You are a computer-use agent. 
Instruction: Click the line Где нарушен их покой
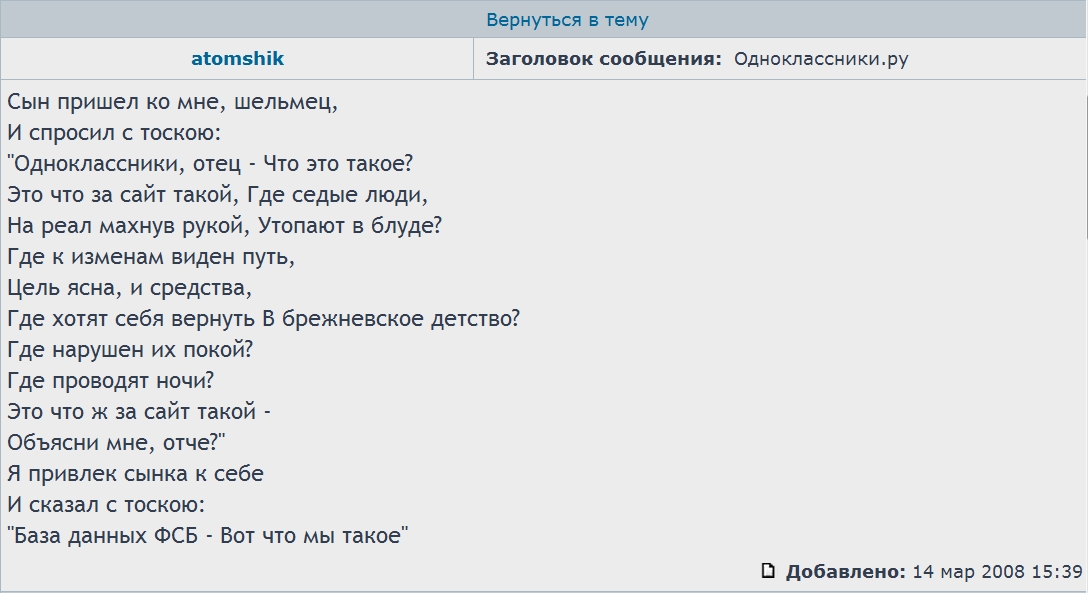[130, 350]
